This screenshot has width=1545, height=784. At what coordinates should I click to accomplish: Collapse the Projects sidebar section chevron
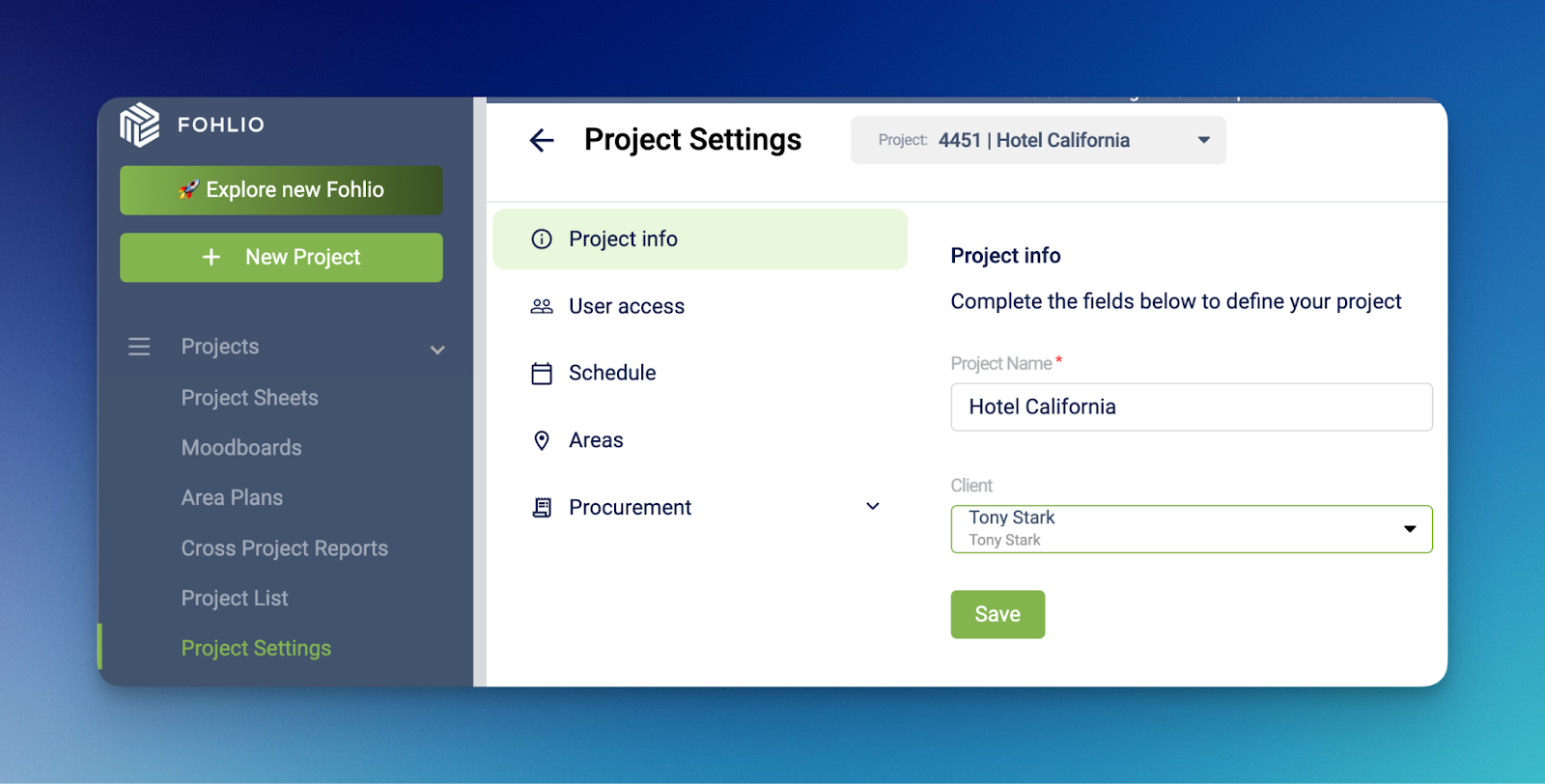(437, 350)
